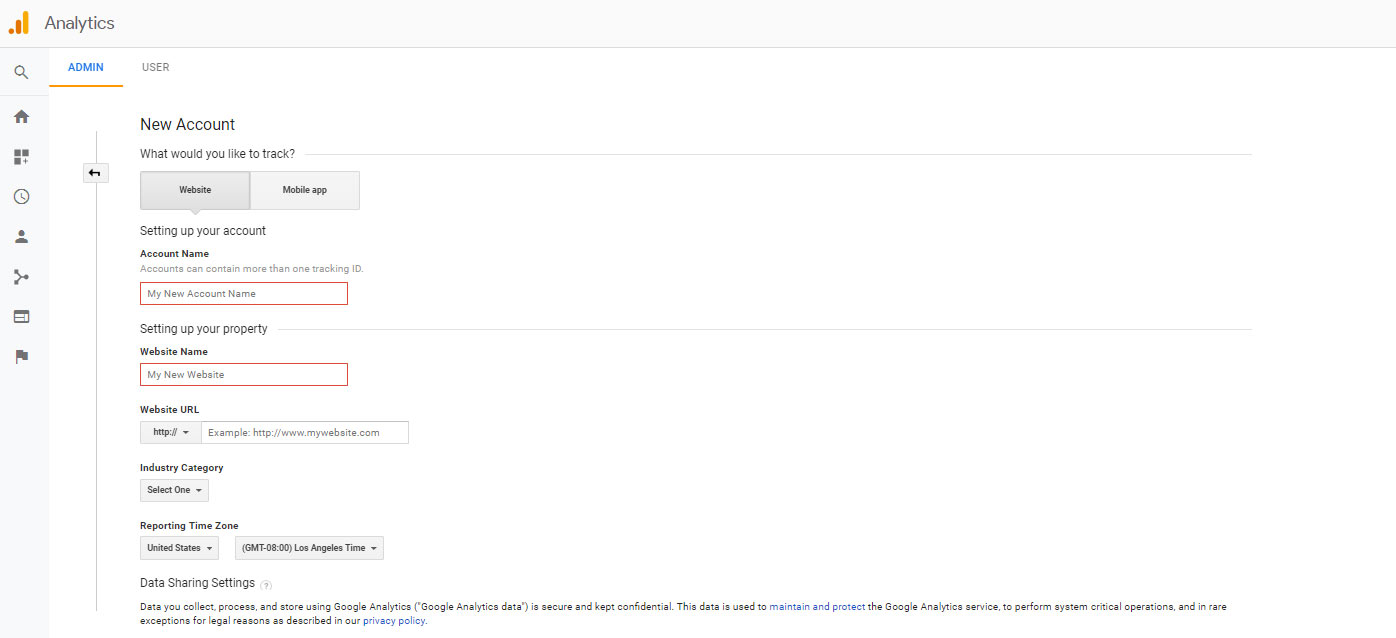
Task: Open Customization dashboard icon in sidebar
Action: point(21,156)
